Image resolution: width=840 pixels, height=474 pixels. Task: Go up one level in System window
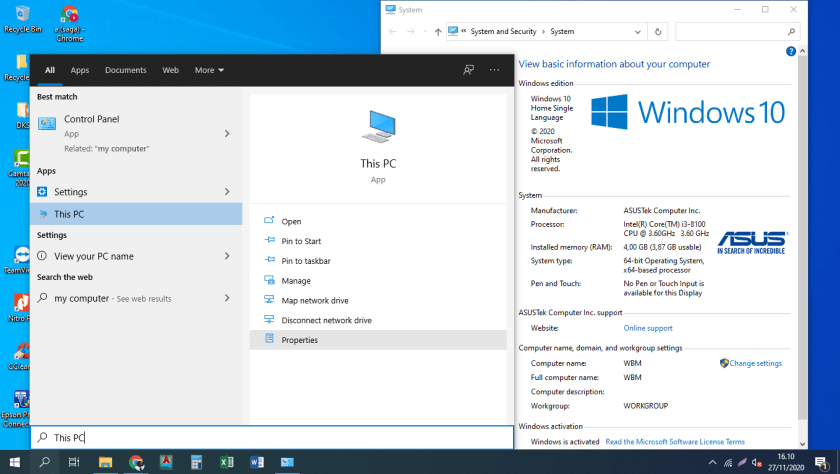tap(438, 32)
